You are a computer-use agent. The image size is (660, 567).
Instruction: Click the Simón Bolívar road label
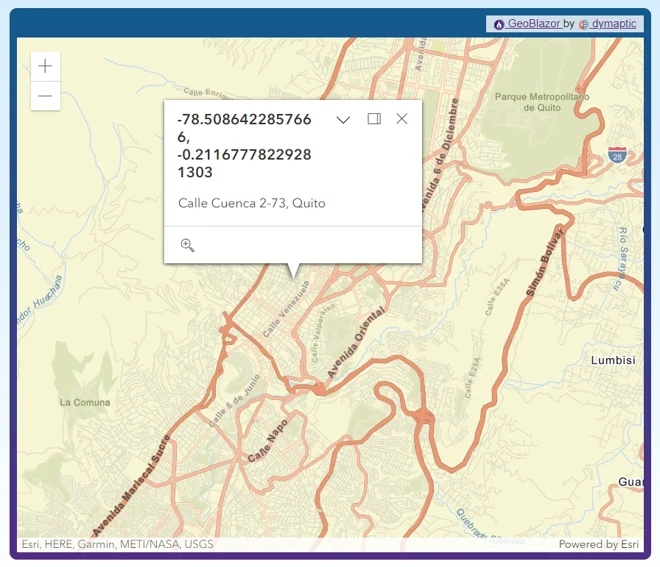click(x=544, y=262)
